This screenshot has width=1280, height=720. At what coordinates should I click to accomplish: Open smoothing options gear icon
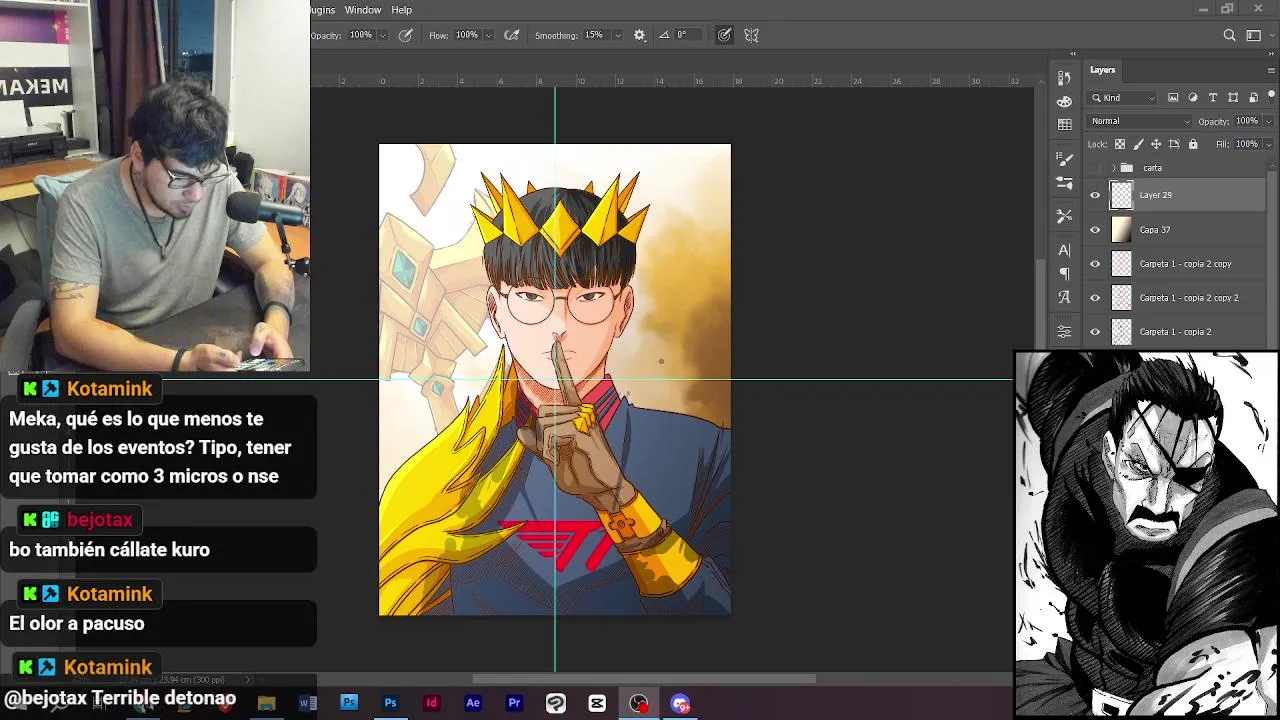[640, 35]
